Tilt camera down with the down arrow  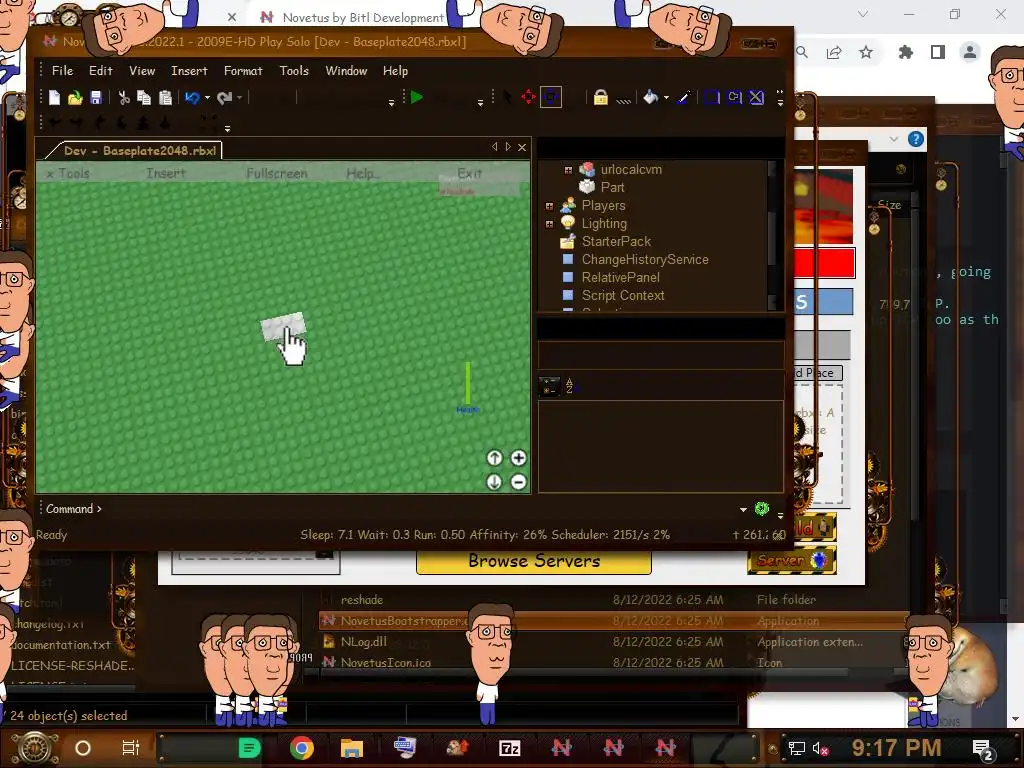click(x=494, y=482)
